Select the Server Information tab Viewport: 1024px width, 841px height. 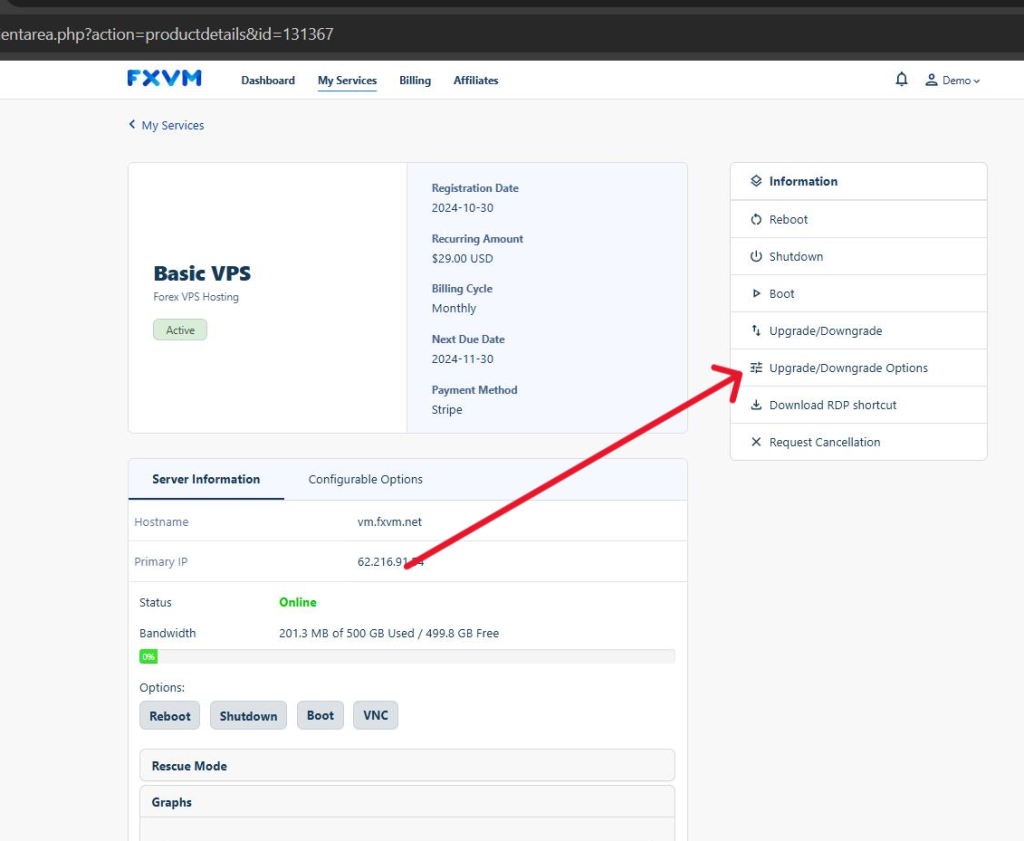pos(206,480)
